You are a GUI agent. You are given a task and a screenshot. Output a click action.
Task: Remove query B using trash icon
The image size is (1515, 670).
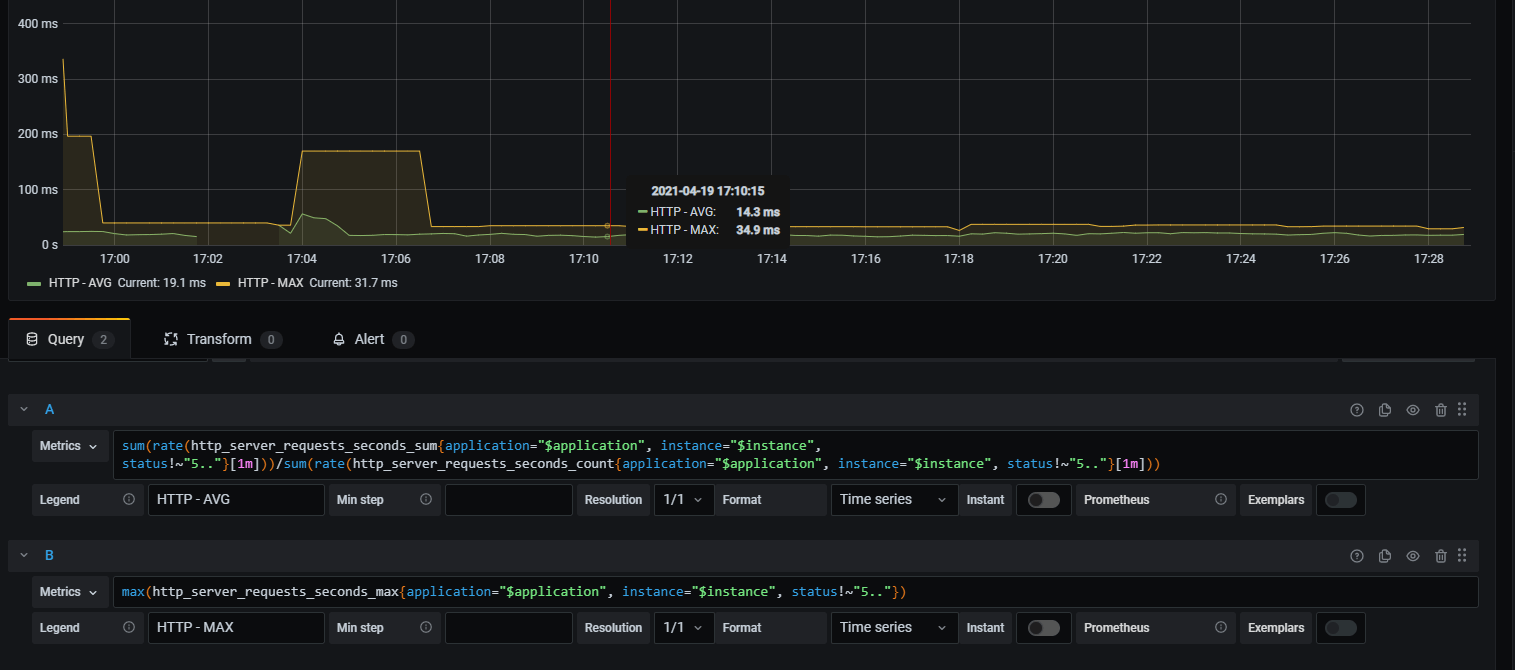tap(1441, 556)
